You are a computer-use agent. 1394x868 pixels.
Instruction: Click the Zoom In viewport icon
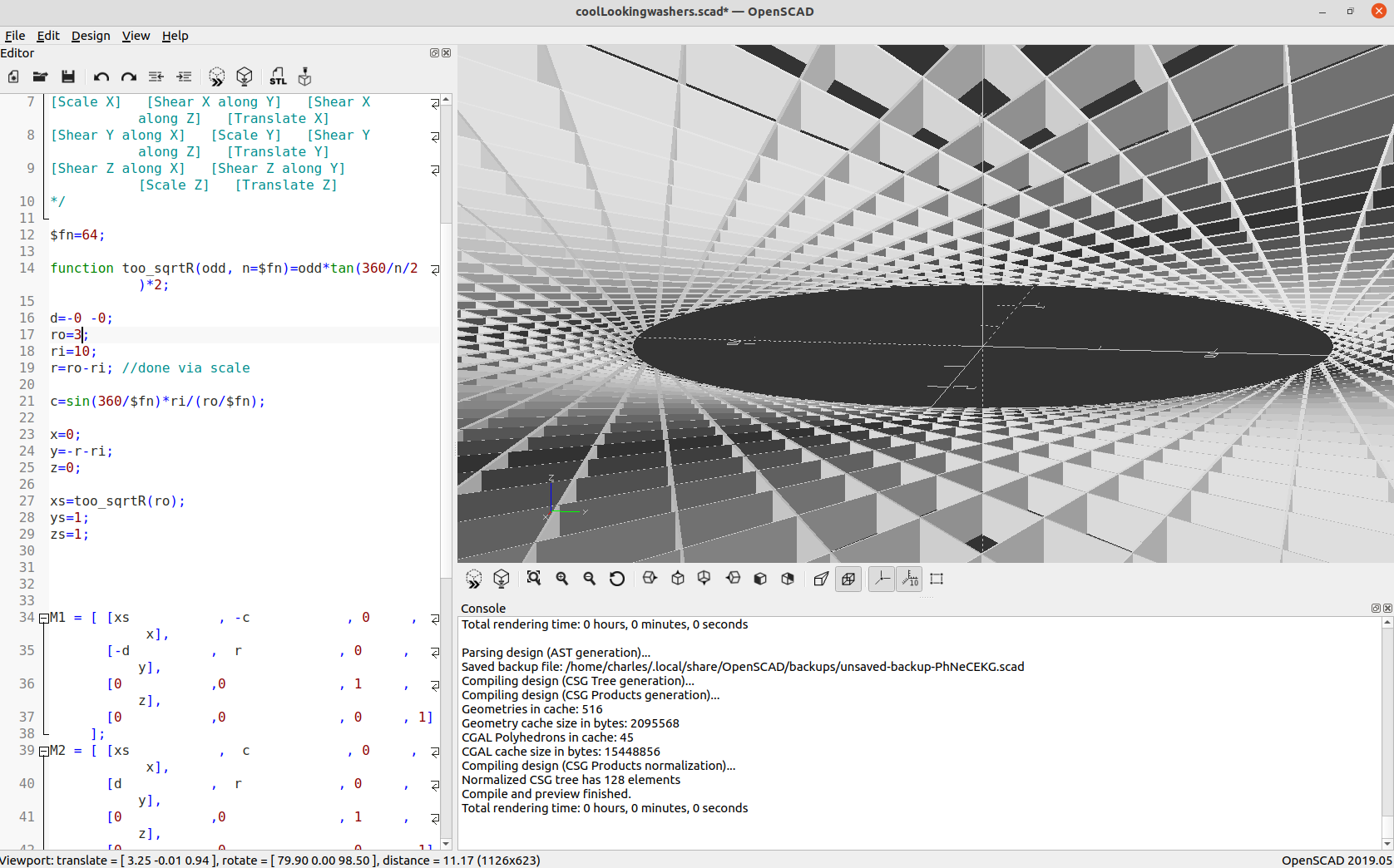[562, 579]
